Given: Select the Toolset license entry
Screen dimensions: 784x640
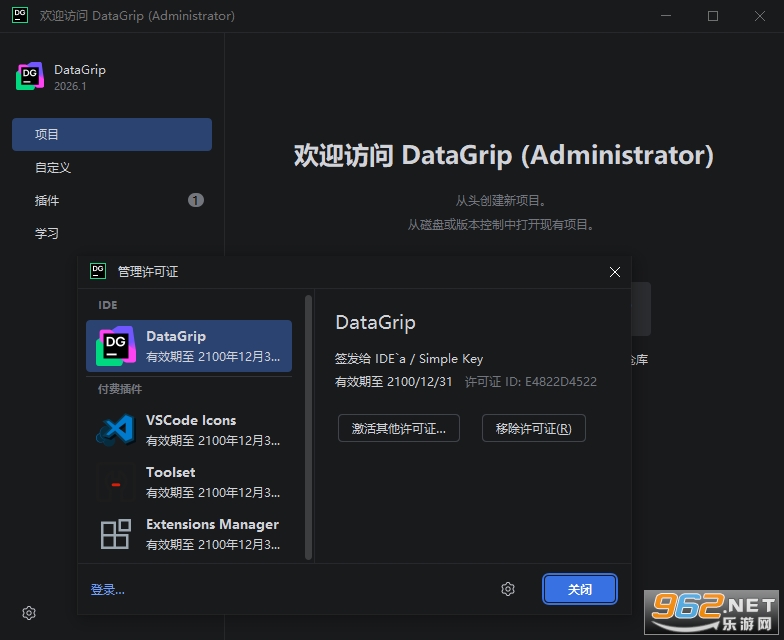Looking at the screenshot, I should 189,482.
